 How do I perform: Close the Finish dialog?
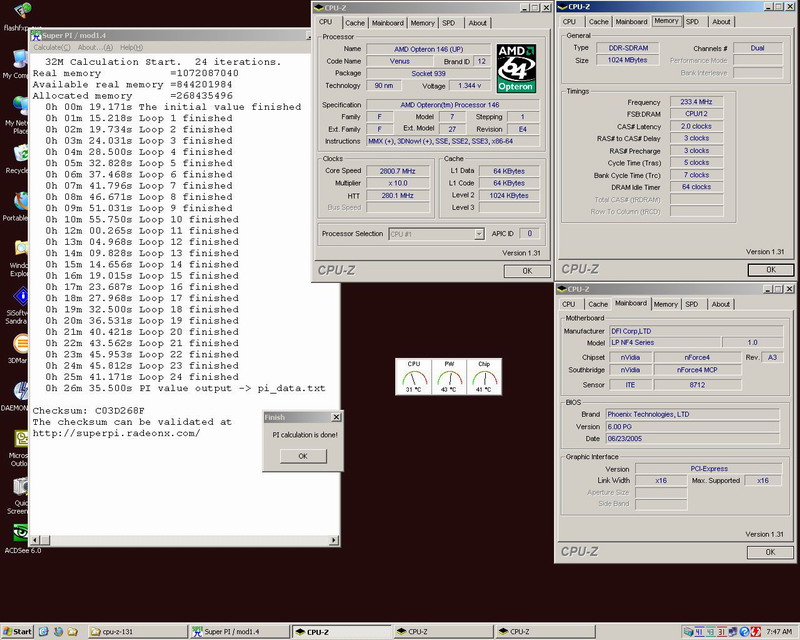point(336,417)
